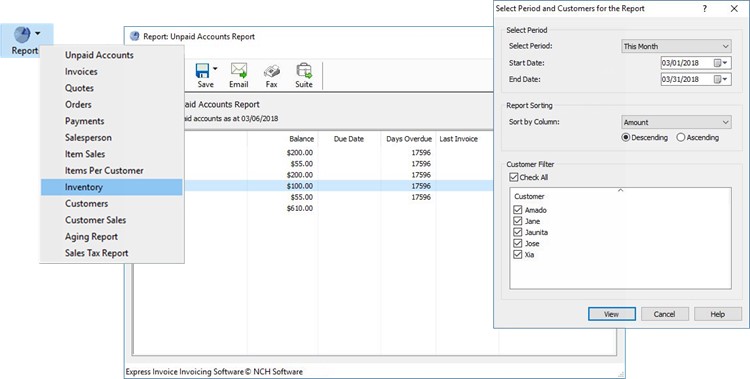Expand the Save dropdown arrow
This screenshot has height=379, width=750.
click(215, 69)
